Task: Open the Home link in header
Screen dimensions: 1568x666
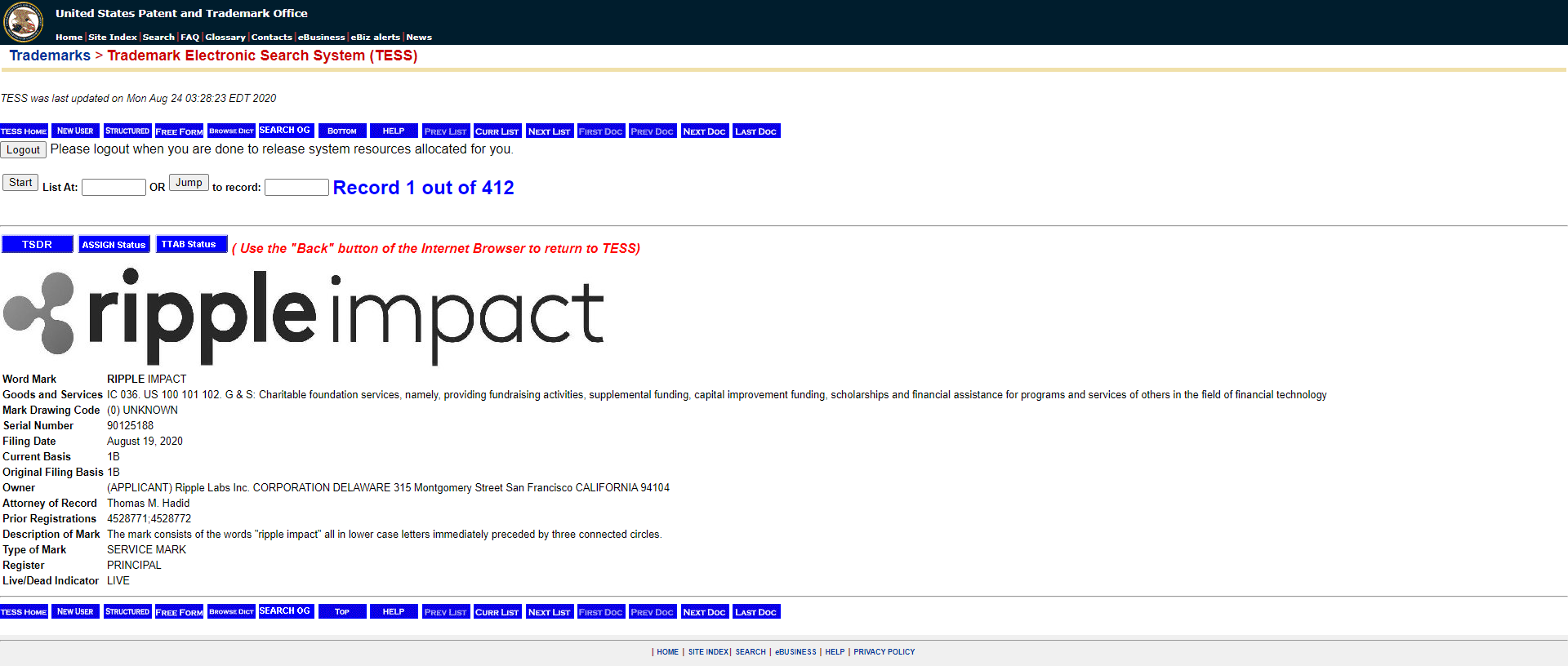Action: tap(69, 37)
